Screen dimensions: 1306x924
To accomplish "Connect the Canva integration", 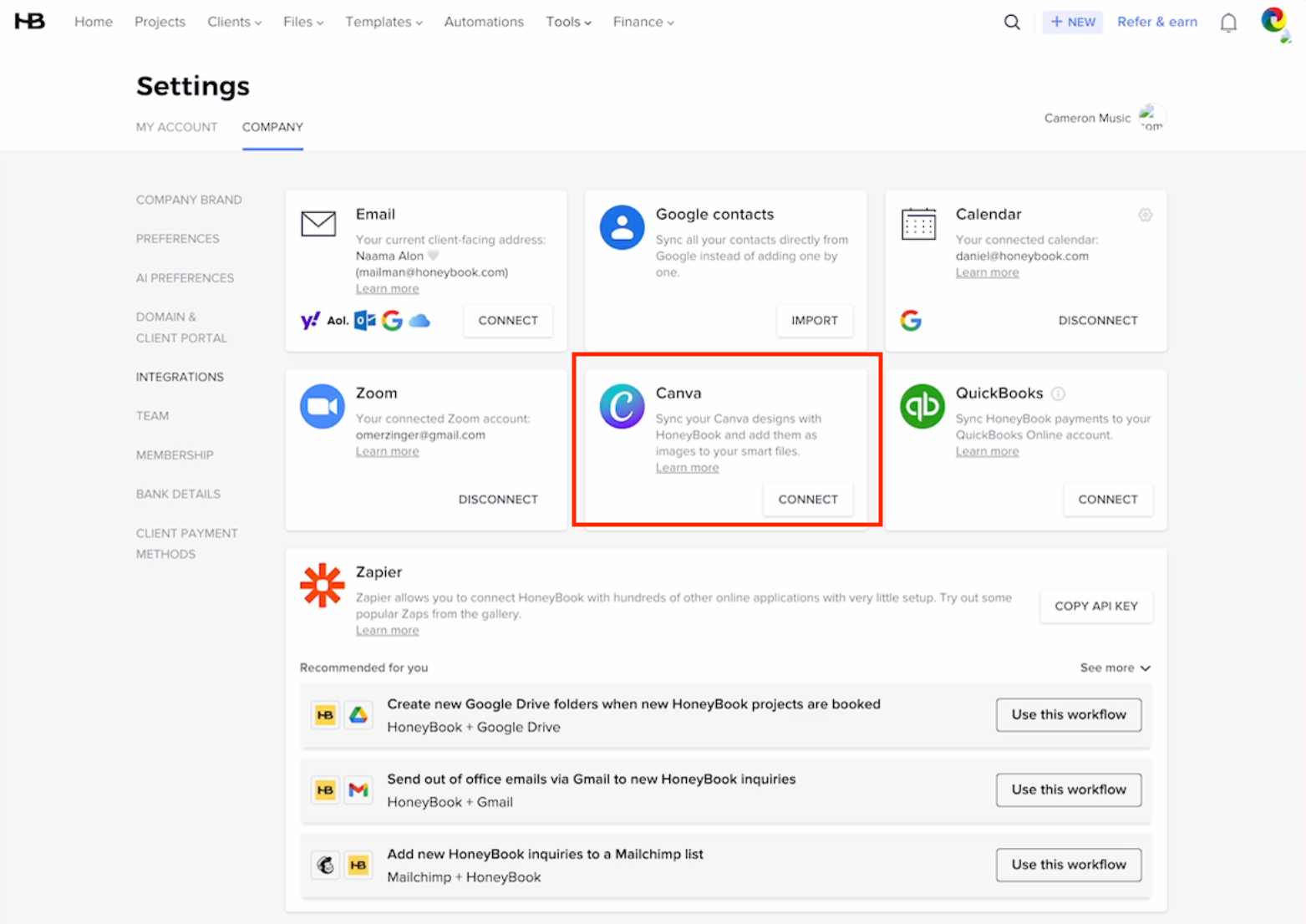I will click(808, 500).
